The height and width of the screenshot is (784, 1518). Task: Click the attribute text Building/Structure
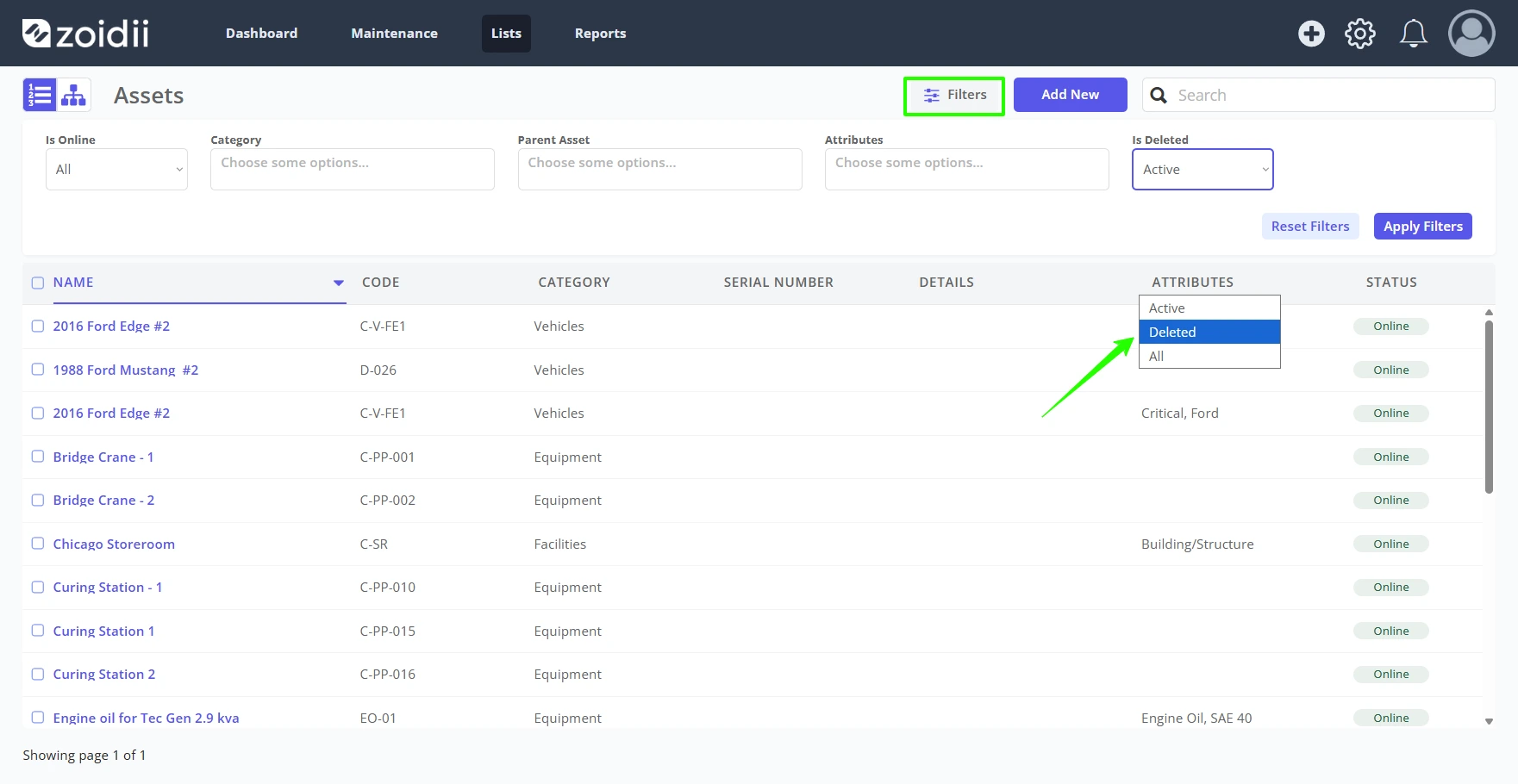[1197, 544]
